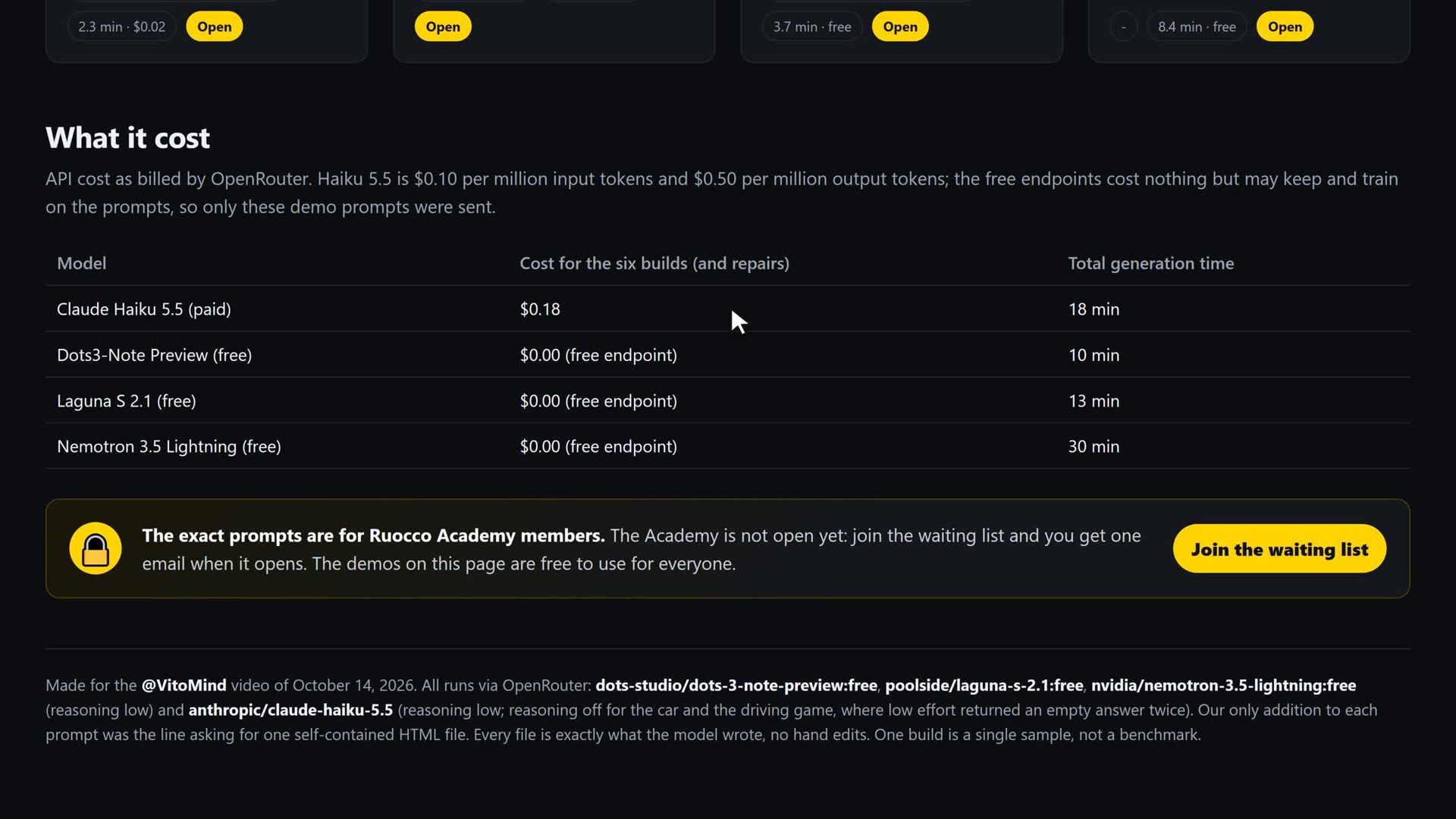Viewport: 1456px width, 819px height.
Task: Click the Model column header
Action: pyautogui.click(x=81, y=263)
